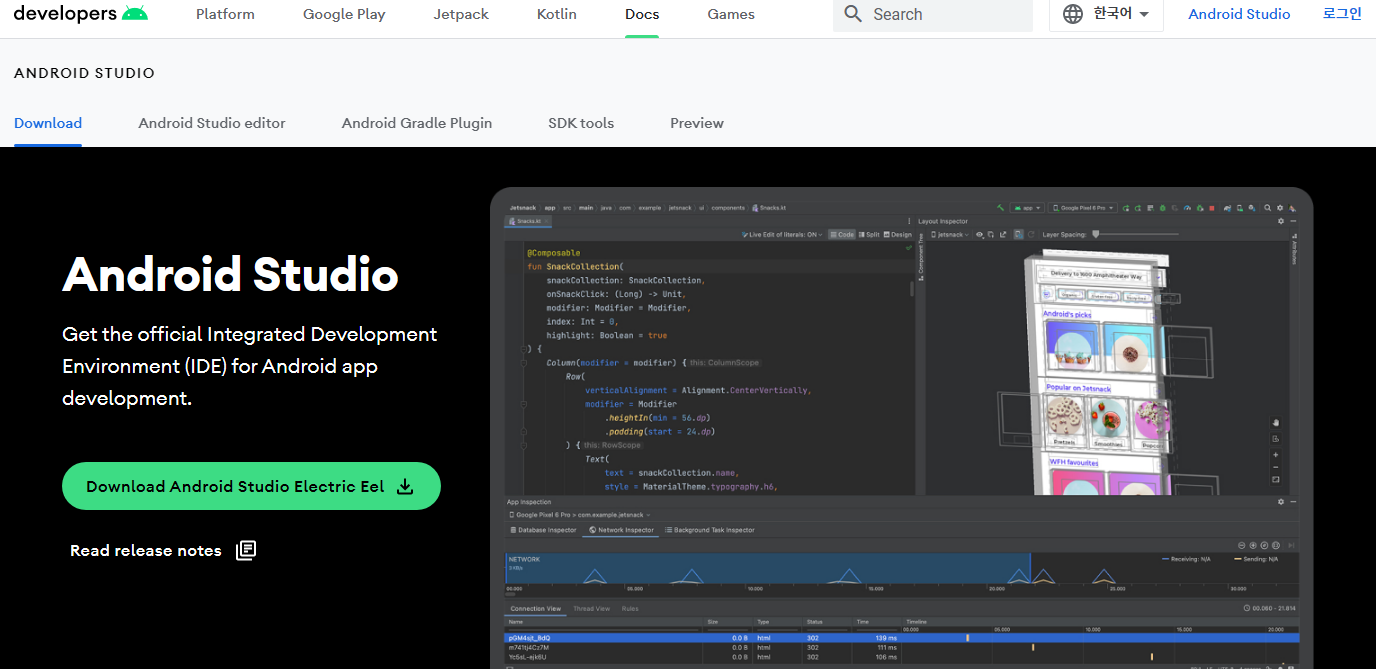Switch to the SDK tools tab
This screenshot has width=1376, height=669.
click(x=581, y=123)
